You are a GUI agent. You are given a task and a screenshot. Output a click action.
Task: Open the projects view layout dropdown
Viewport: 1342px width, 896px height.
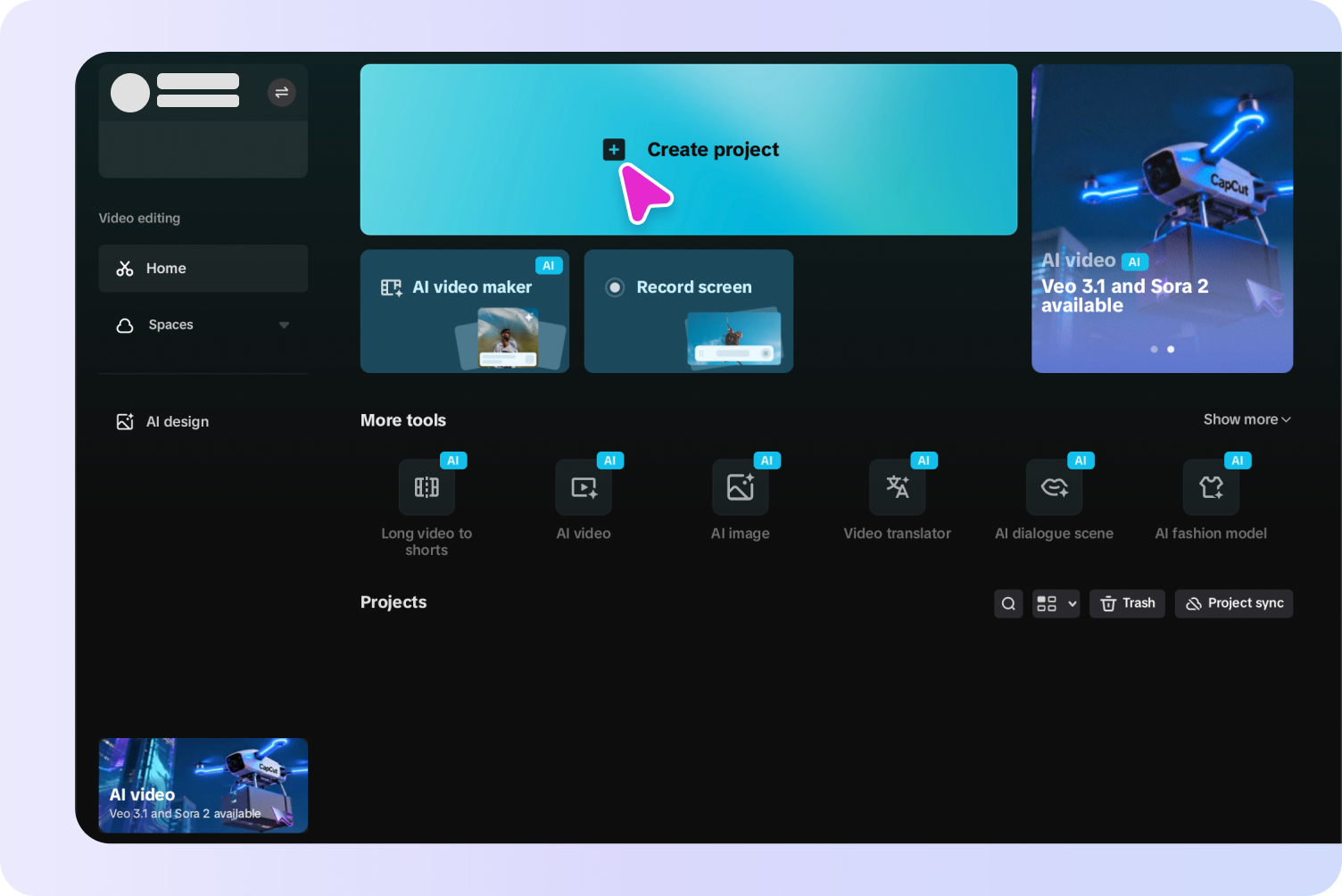click(1056, 603)
